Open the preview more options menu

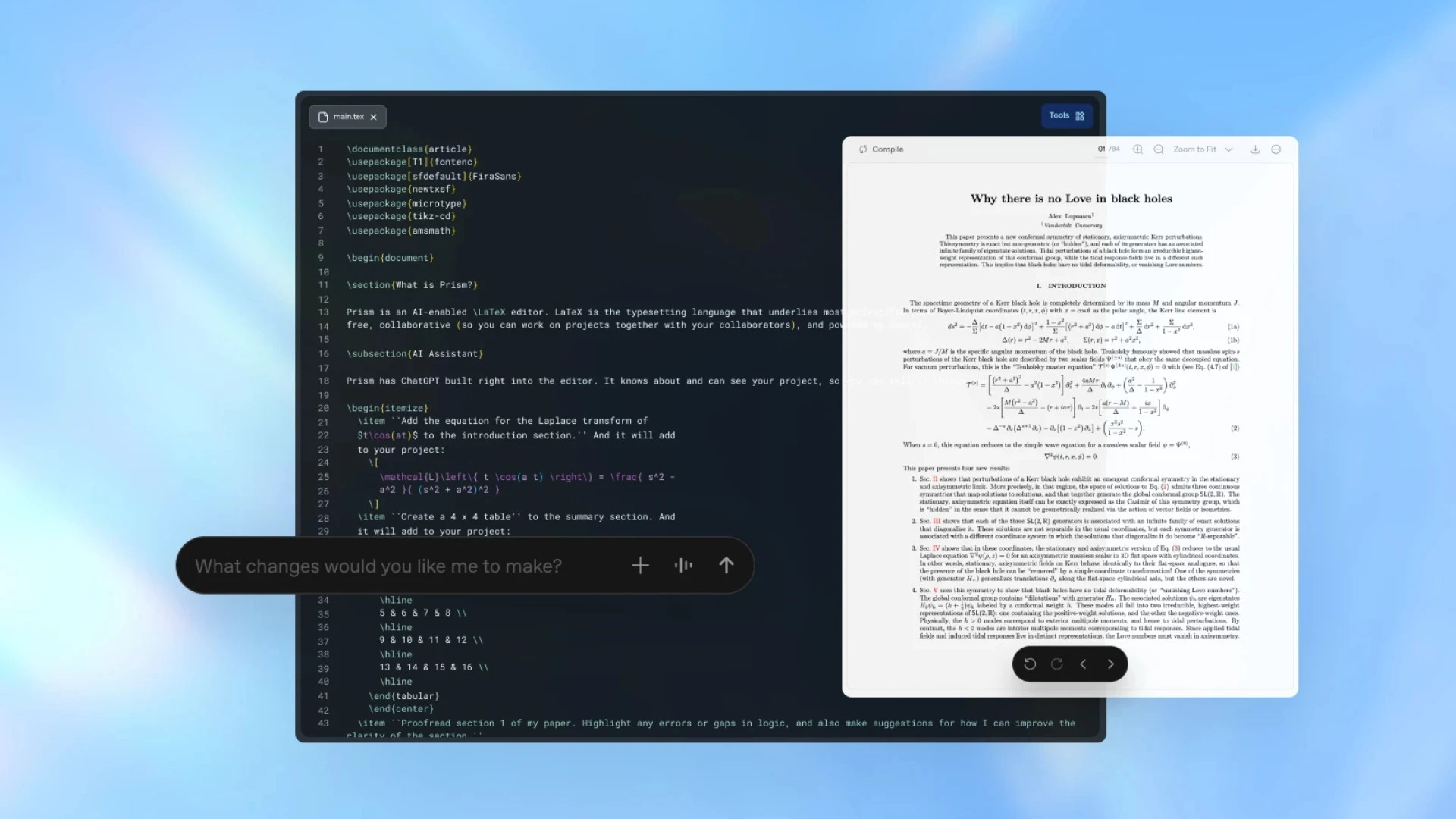[1276, 149]
